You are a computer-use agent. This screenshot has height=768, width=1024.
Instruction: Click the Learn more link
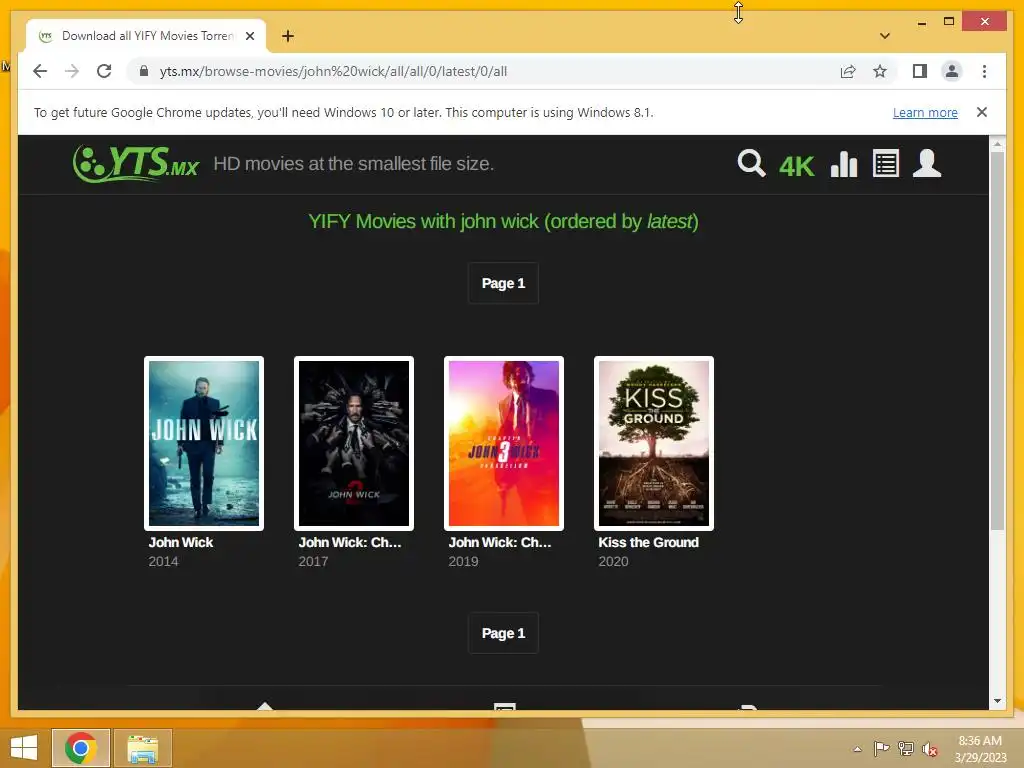tap(925, 112)
